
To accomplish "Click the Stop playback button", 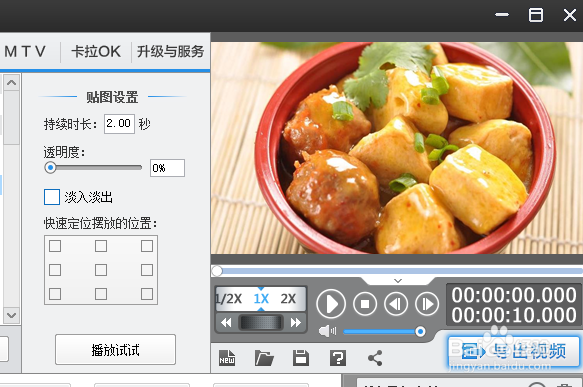I will (x=365, y=304).
